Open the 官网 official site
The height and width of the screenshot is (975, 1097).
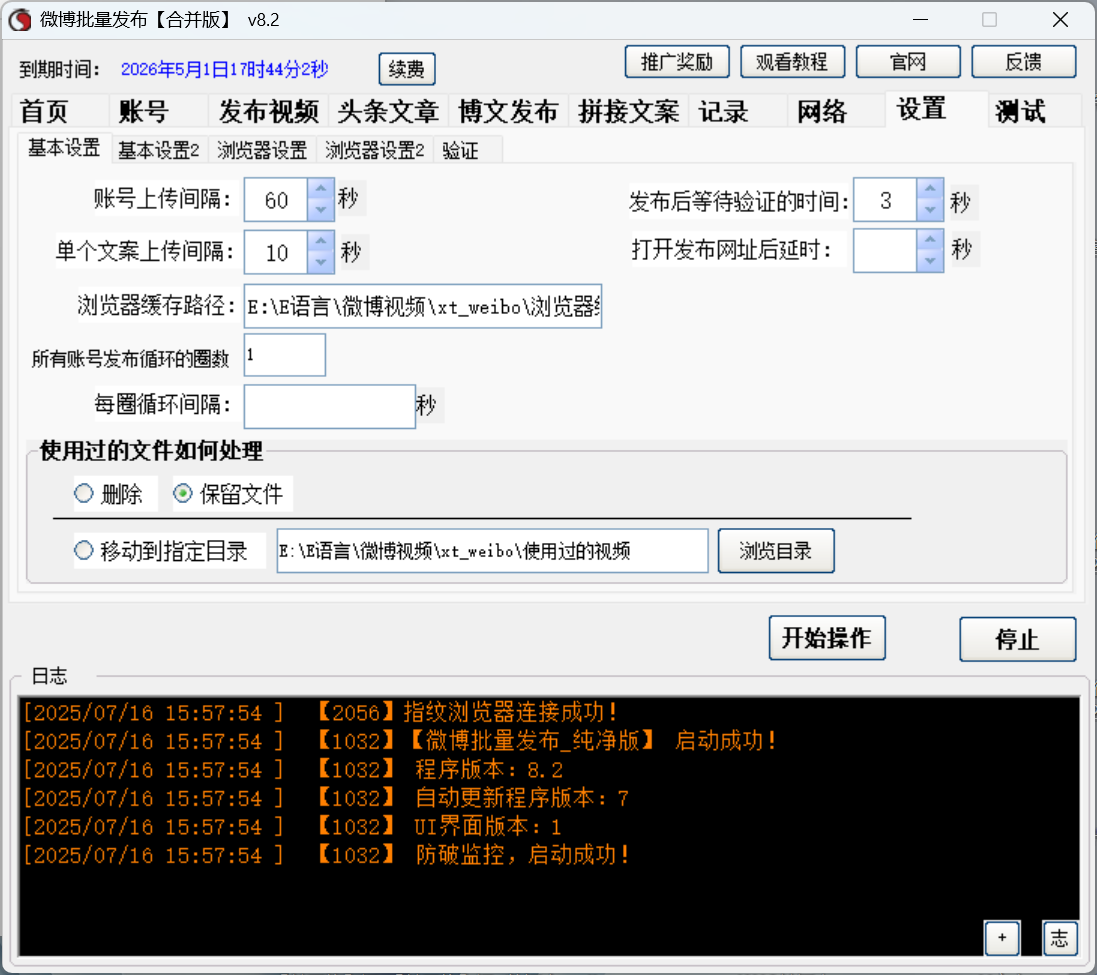[907, 62]
